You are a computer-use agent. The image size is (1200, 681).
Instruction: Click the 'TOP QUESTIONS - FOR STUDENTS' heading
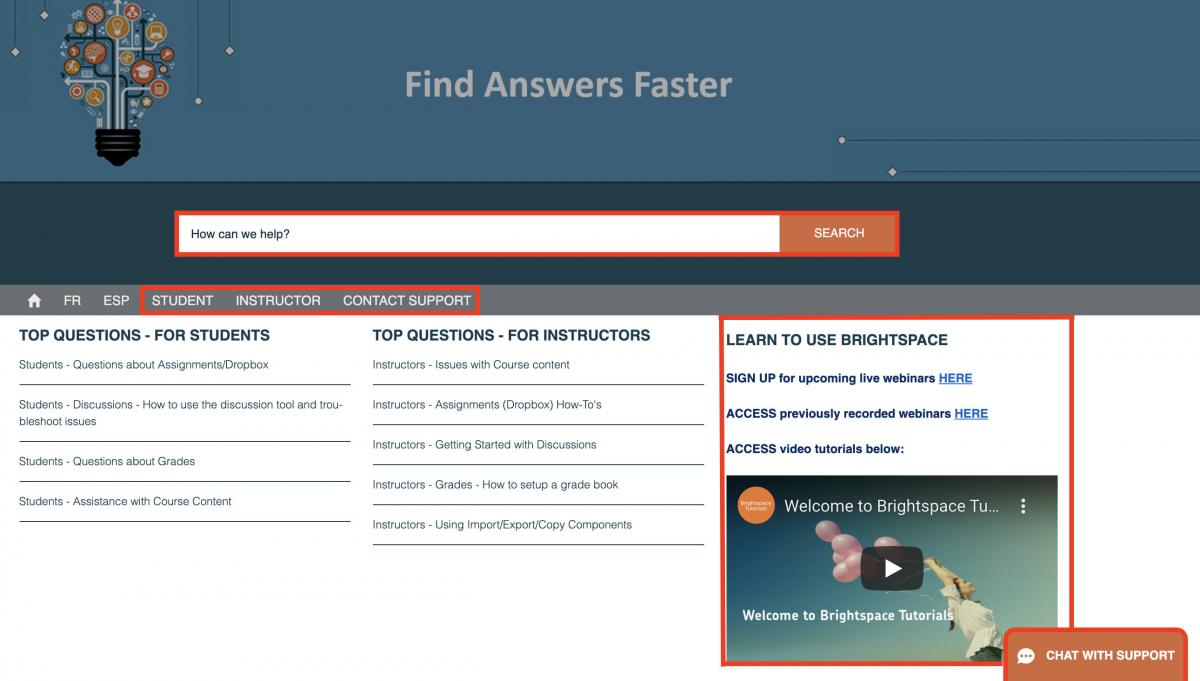pyautogui.click(x=144, y=335)
